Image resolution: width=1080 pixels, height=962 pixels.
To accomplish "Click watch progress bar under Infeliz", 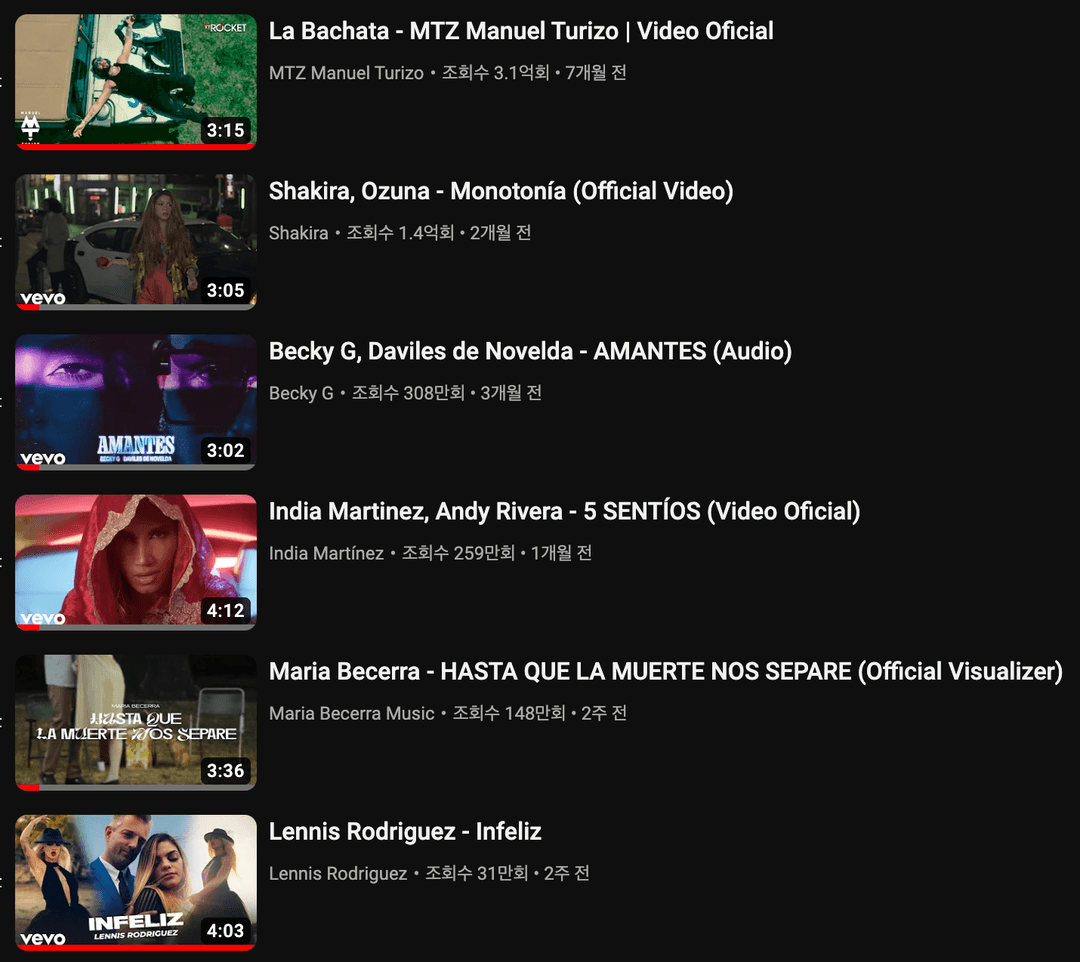I will pos(136,948).
